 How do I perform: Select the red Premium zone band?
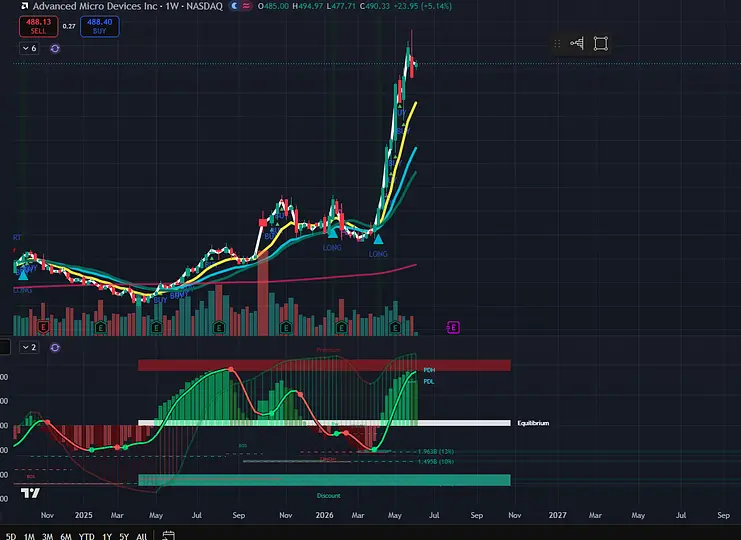324,365
